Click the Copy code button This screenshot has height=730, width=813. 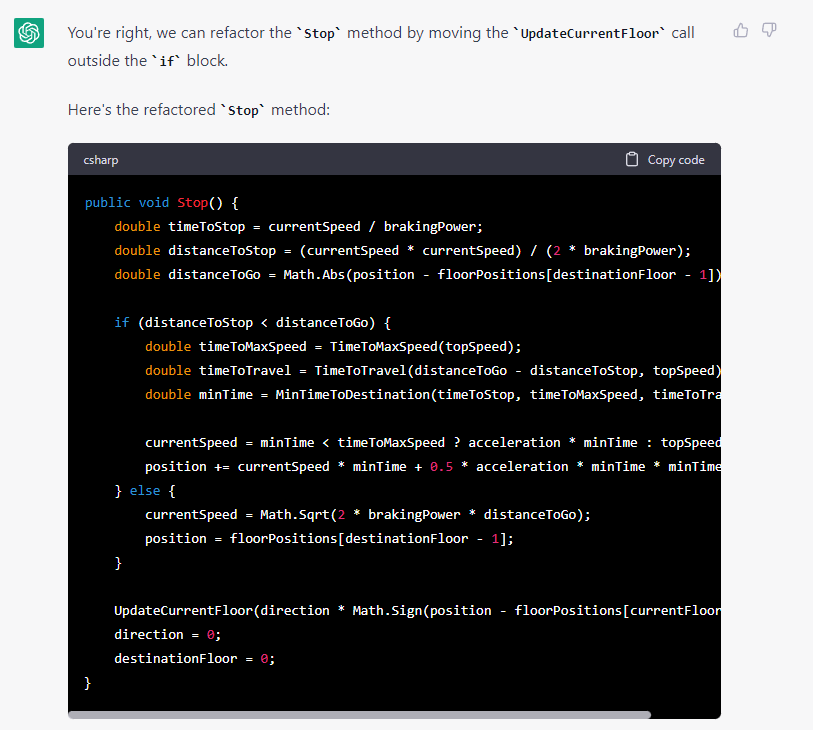coord(665,159)
